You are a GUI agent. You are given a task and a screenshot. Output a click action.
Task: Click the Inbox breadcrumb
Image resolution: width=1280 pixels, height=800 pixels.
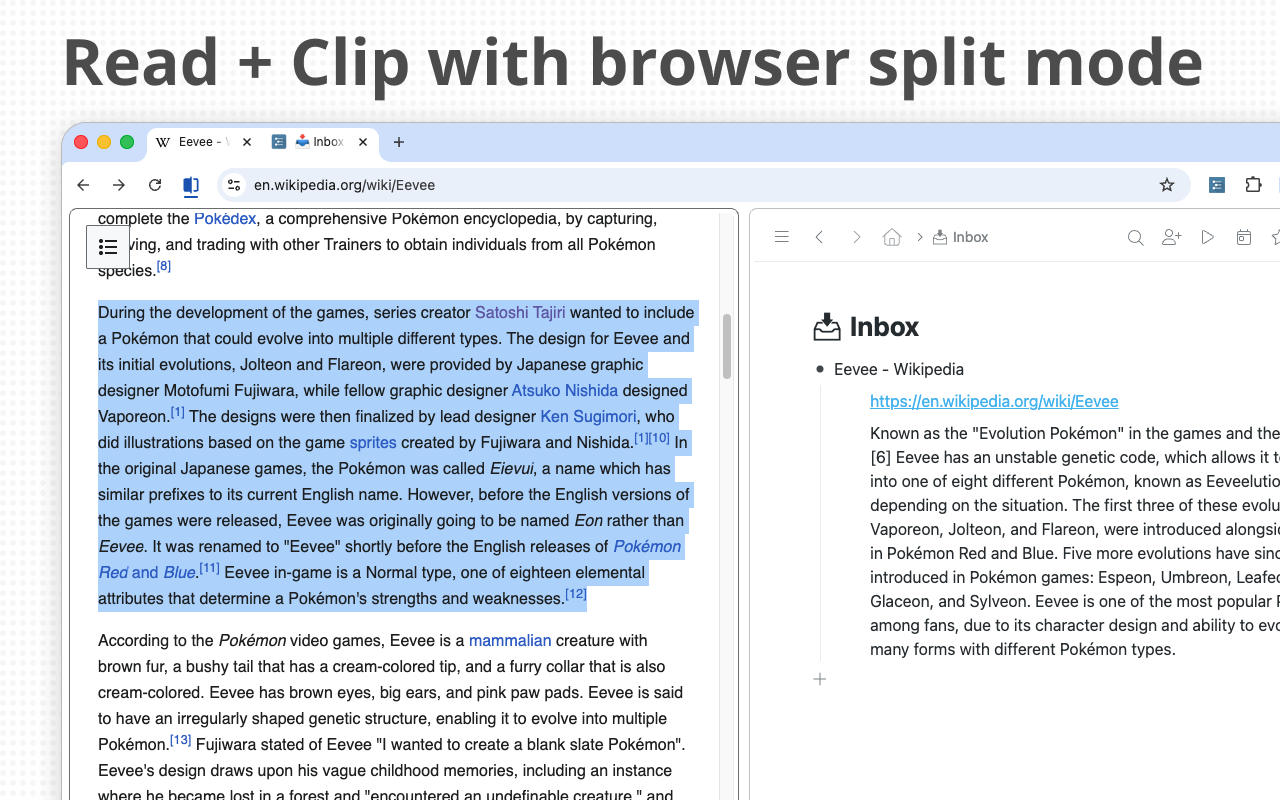(x=961, y=237)
